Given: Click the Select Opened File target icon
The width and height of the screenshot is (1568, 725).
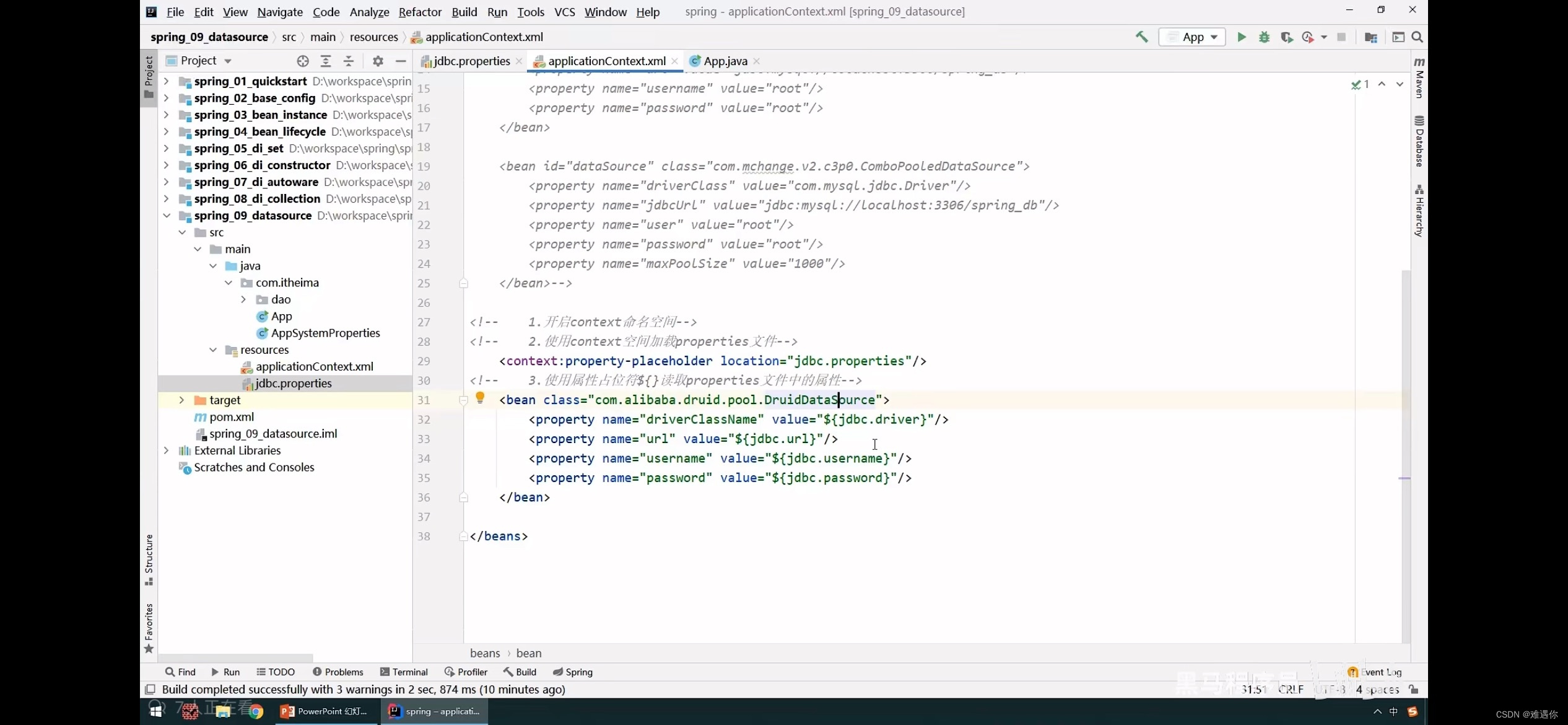Looking at the screenshot, I should (x=302, y=61).
